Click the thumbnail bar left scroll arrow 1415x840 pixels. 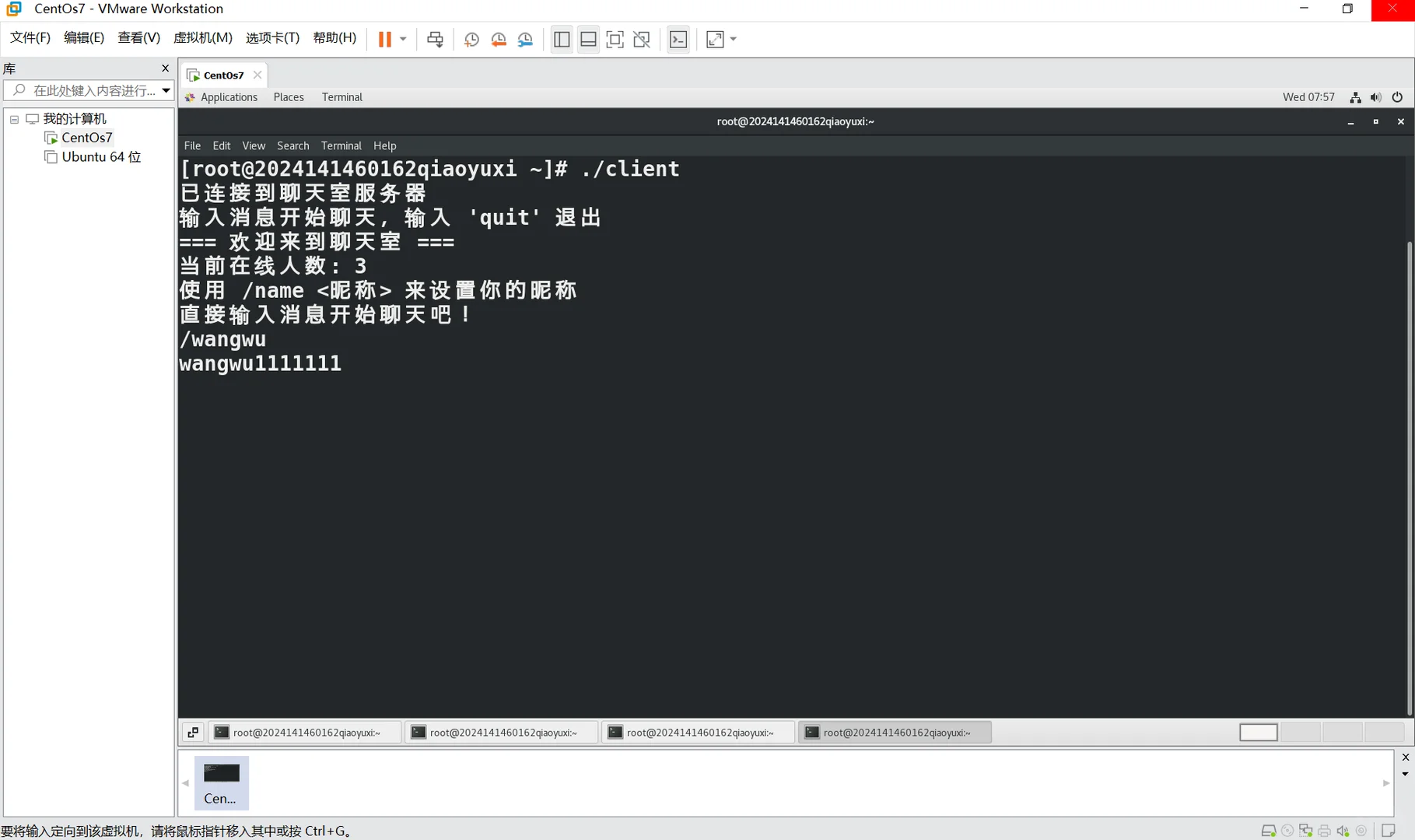pos(186,783)
